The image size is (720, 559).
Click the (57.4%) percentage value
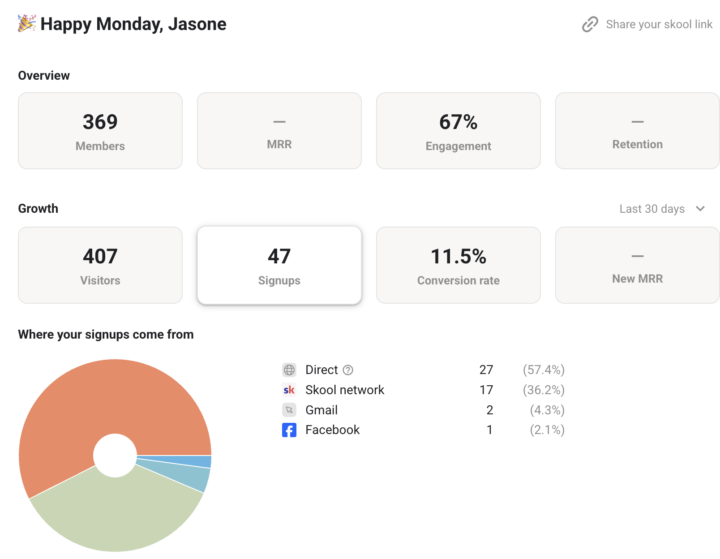click(x=544, y=370)
